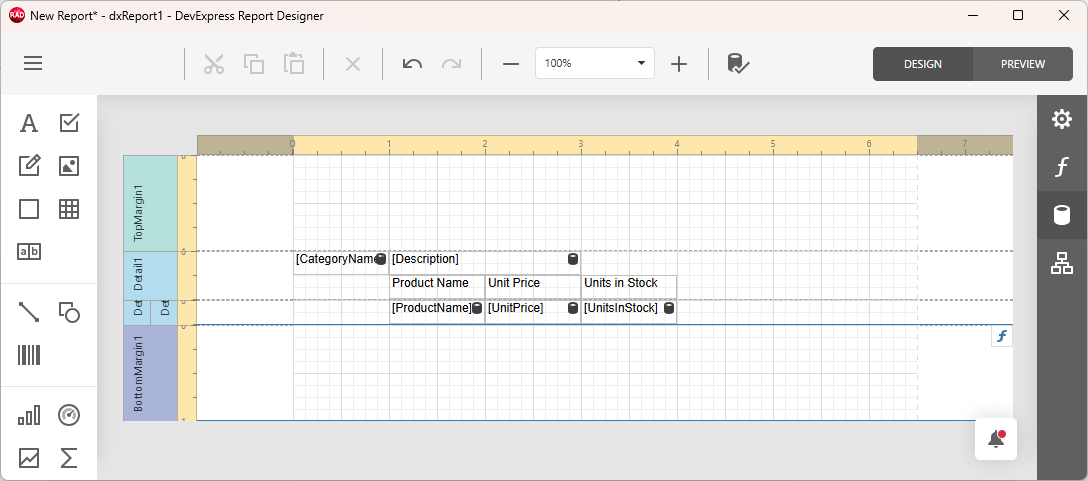
Task: Select the Product Name header cell
Action: click(x=437, y=287)
